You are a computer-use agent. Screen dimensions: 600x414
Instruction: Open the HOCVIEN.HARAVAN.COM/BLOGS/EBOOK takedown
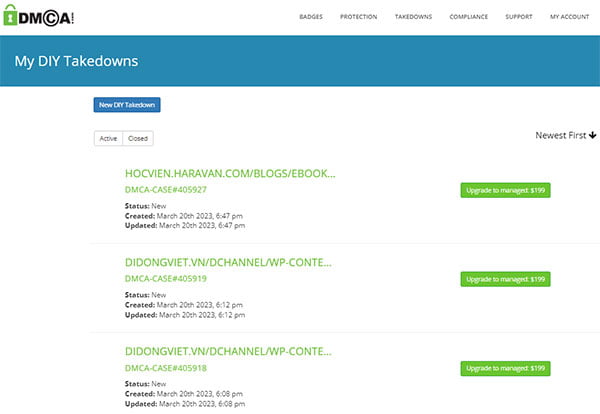(230, 173)
